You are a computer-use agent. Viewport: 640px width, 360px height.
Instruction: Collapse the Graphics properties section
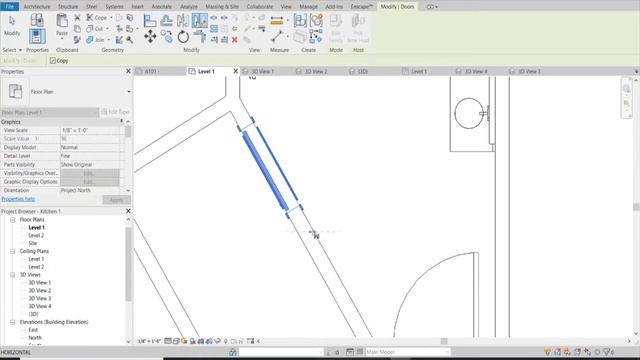pos(122,122)
